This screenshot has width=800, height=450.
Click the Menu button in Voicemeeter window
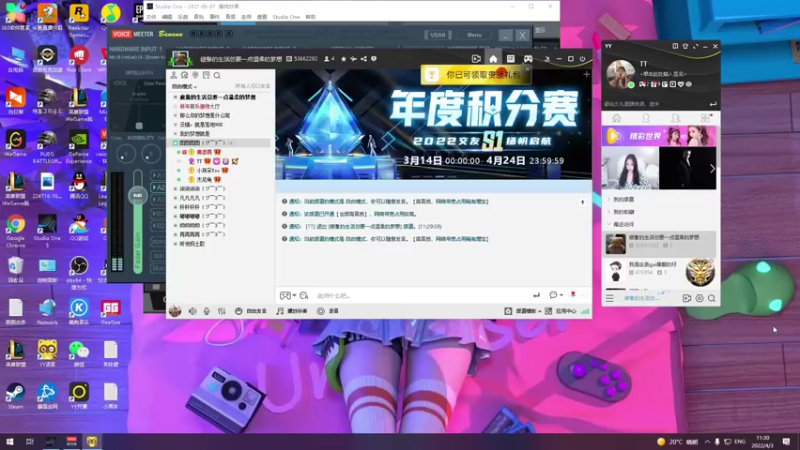474,35
